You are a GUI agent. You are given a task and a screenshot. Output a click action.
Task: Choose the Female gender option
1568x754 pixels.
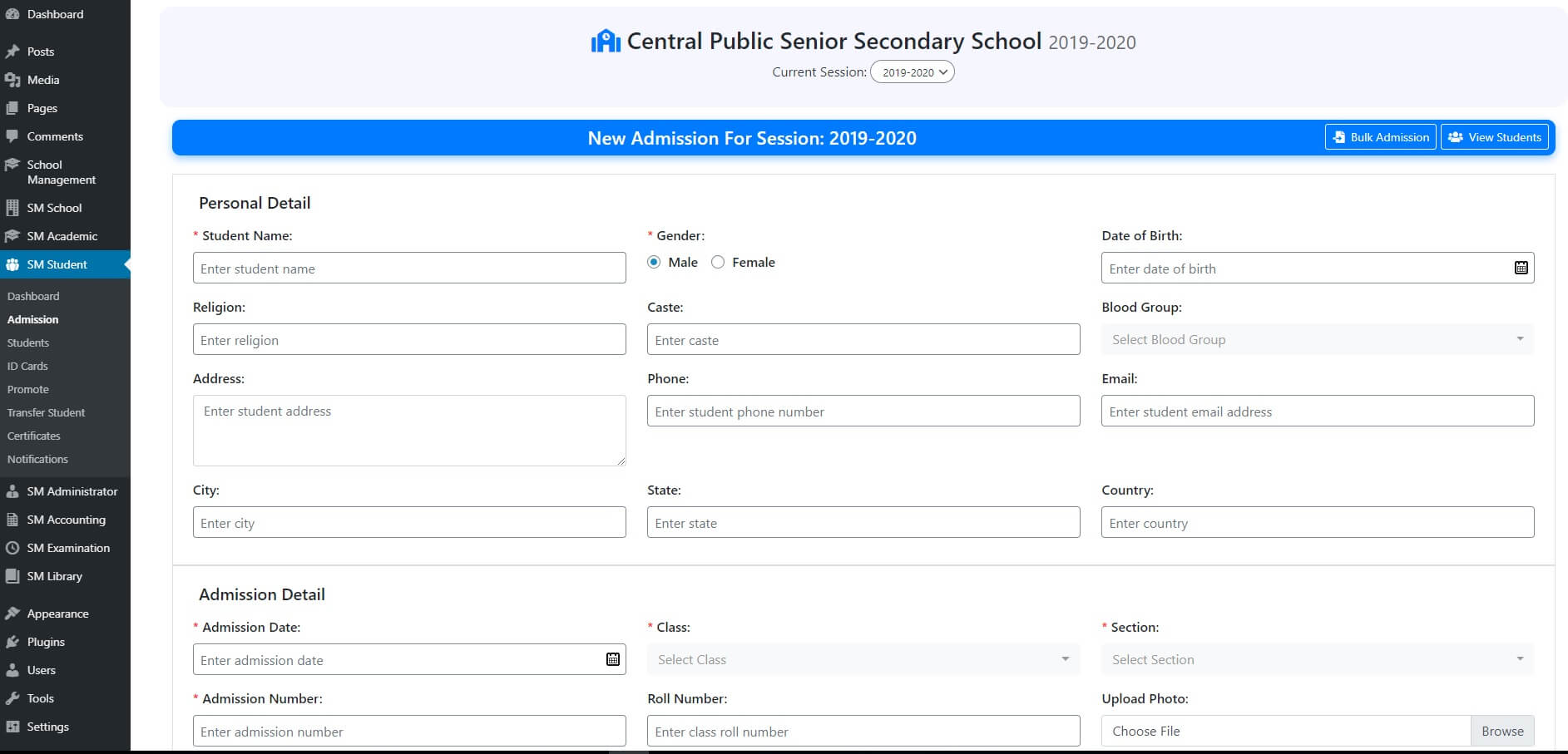tap(718, 262)
